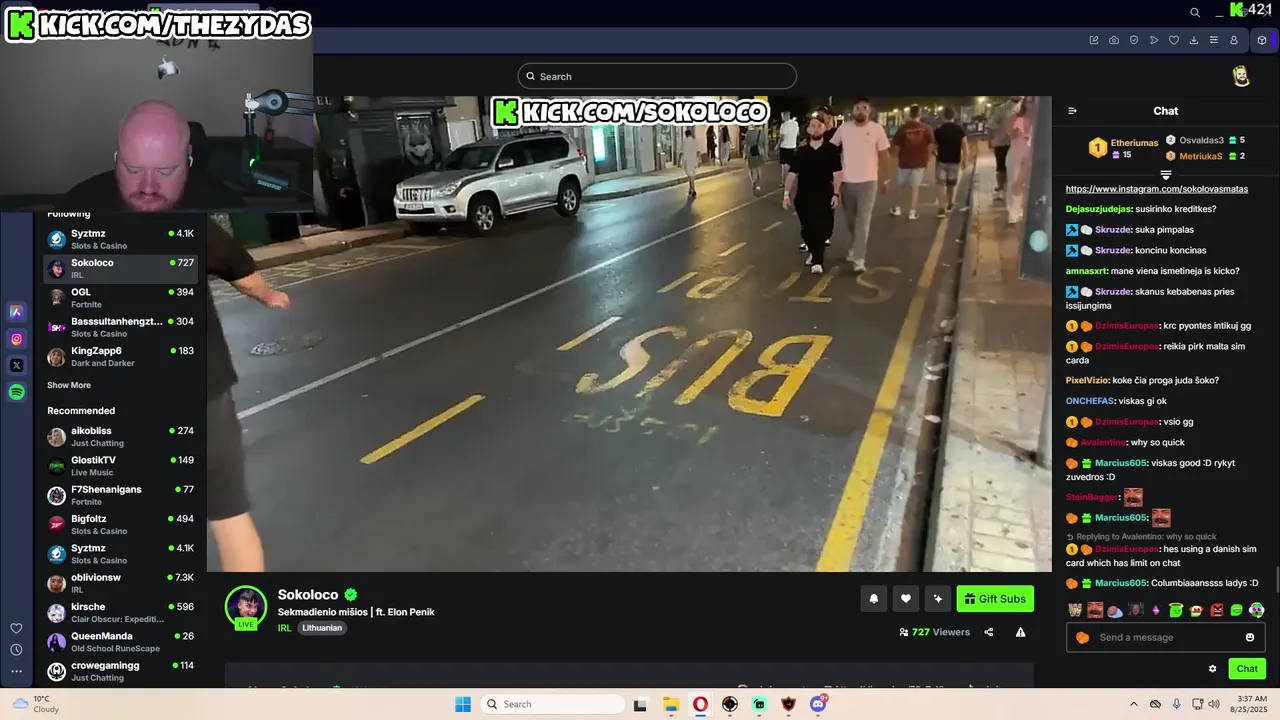Click the Lithuanian language tag

coord(322,628)
